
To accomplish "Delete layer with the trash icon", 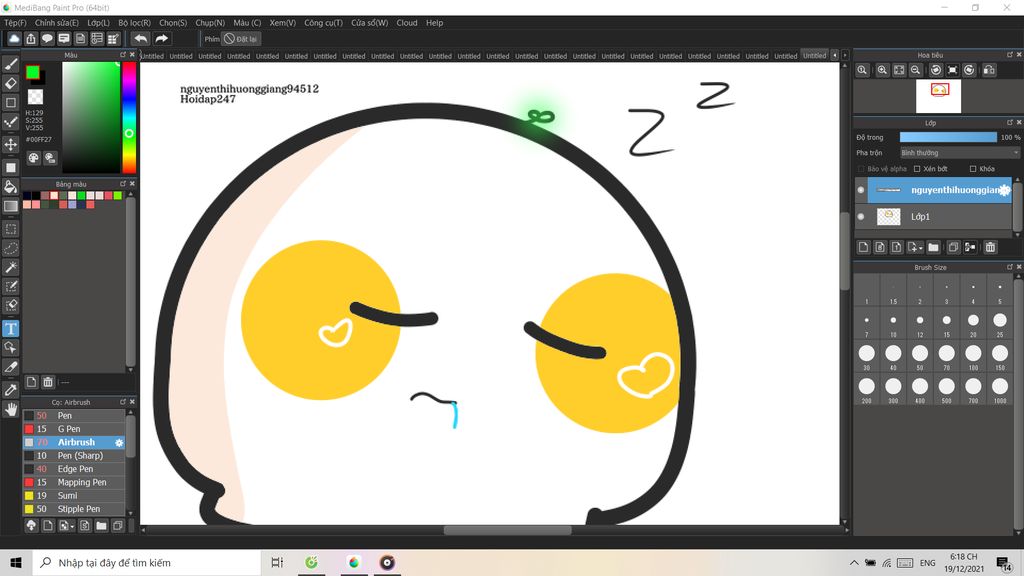I will [991, 247].
